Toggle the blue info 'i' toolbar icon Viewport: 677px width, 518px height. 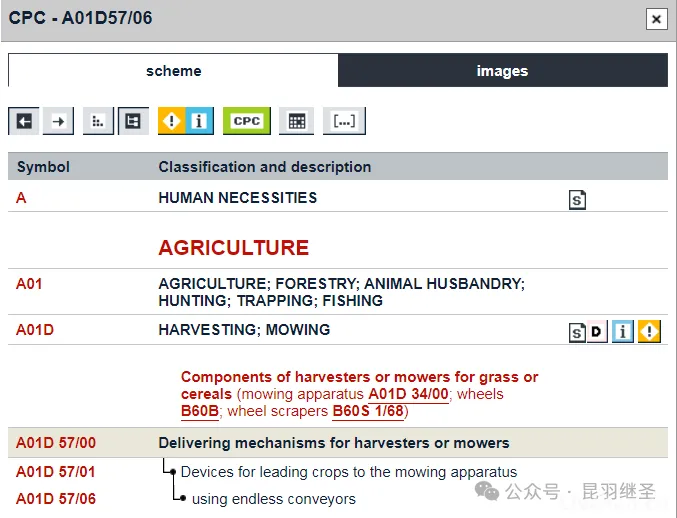(x=199, y=121)
